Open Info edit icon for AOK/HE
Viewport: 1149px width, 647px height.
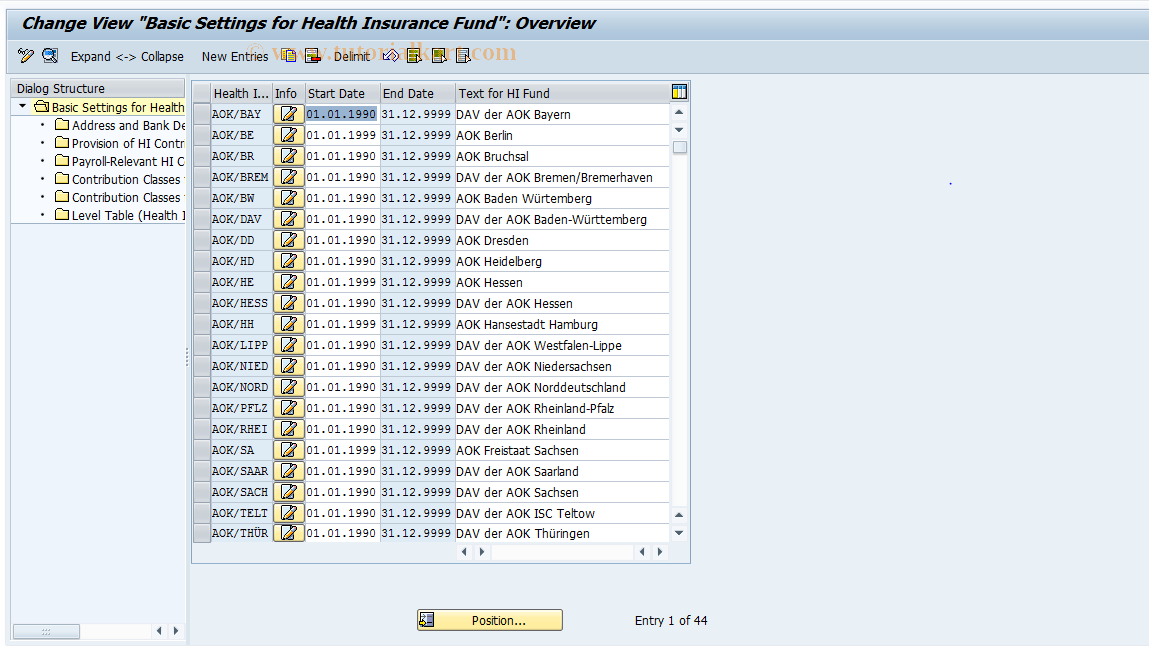click(x=289, y=282)
